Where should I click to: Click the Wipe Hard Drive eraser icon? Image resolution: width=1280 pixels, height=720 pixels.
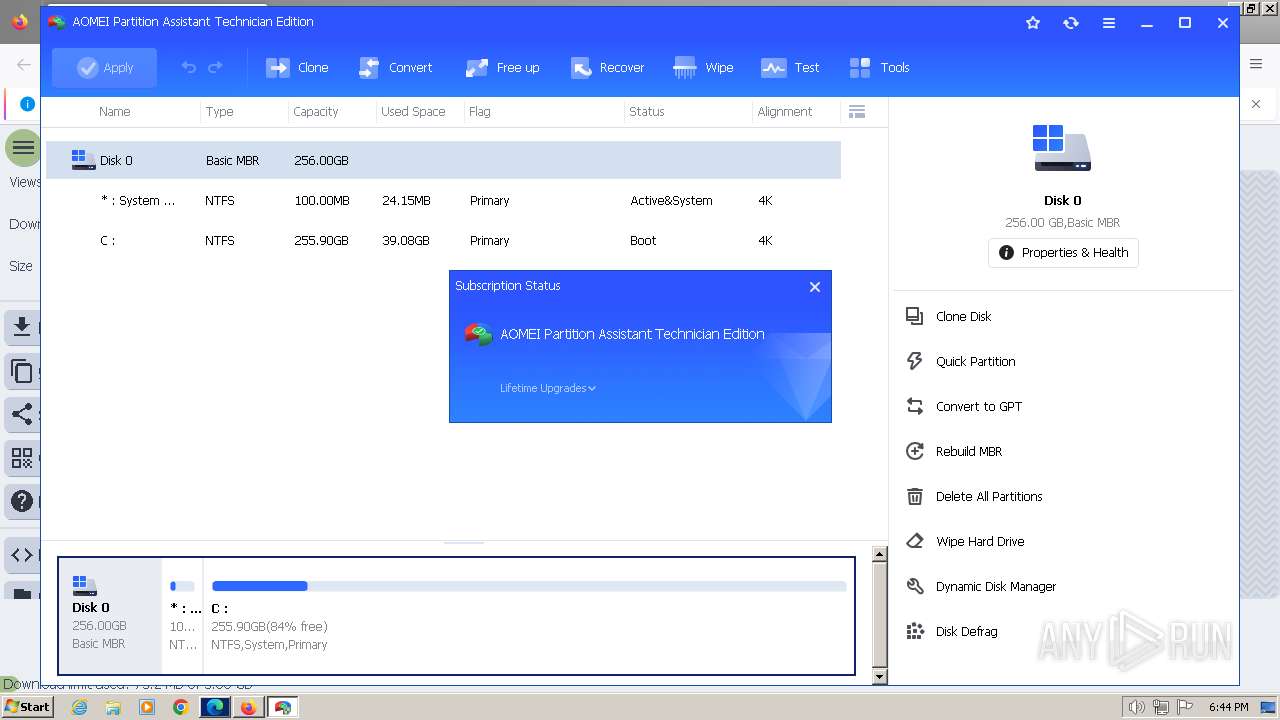914,541
